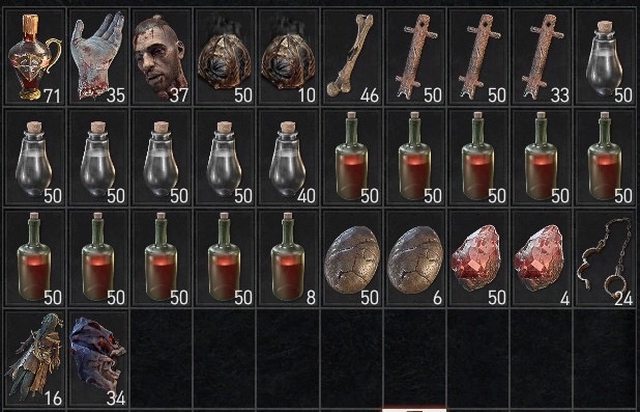Click the severed hand item with 35
Viewport: 640px width, 412px height.
tap(98, 57)
